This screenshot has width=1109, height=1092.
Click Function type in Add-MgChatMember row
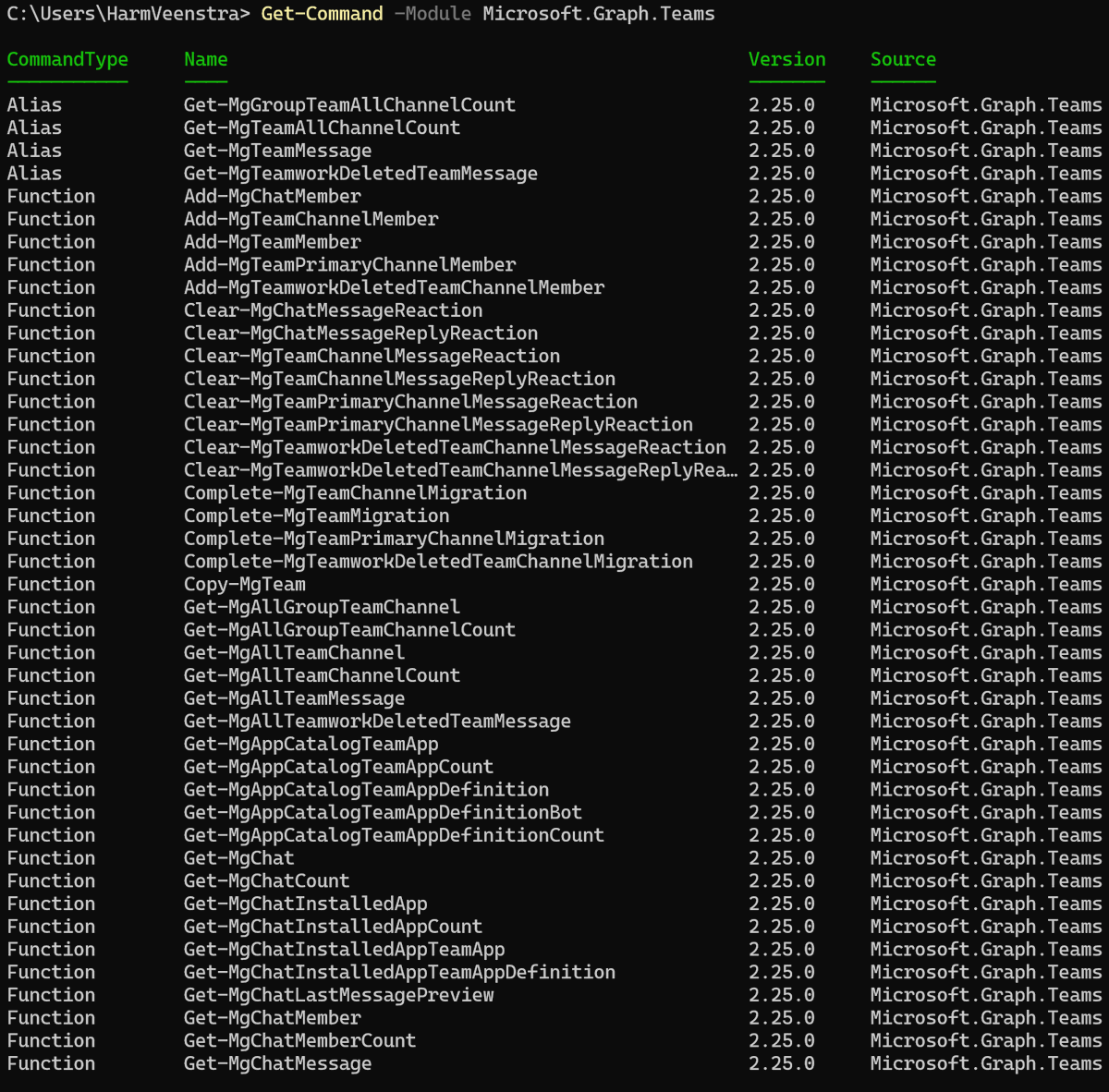pyautogui.click(x=51, y=196)
